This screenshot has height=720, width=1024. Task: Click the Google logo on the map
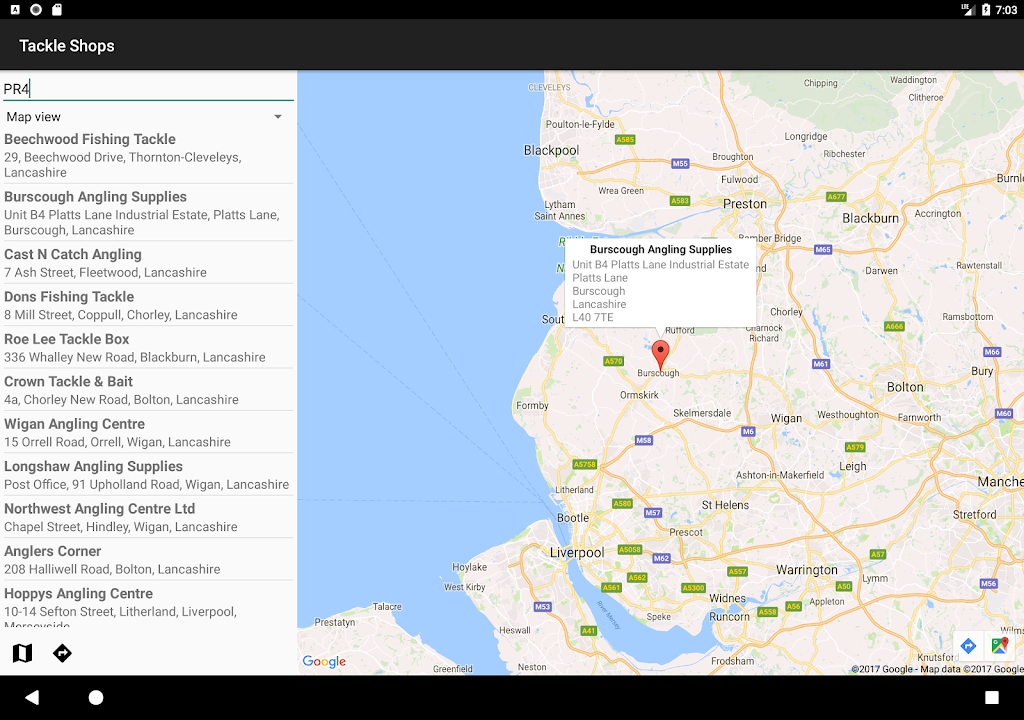pyautogui.click(x=324, y=661)
